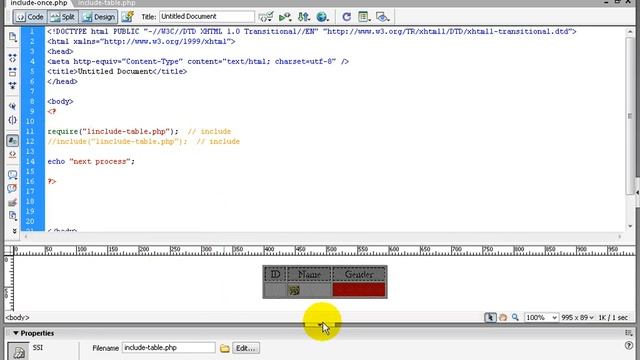The image size is (640, 360).
Task: Collapse Full Tag coding toolbar icon
Action: pos(13,58)
